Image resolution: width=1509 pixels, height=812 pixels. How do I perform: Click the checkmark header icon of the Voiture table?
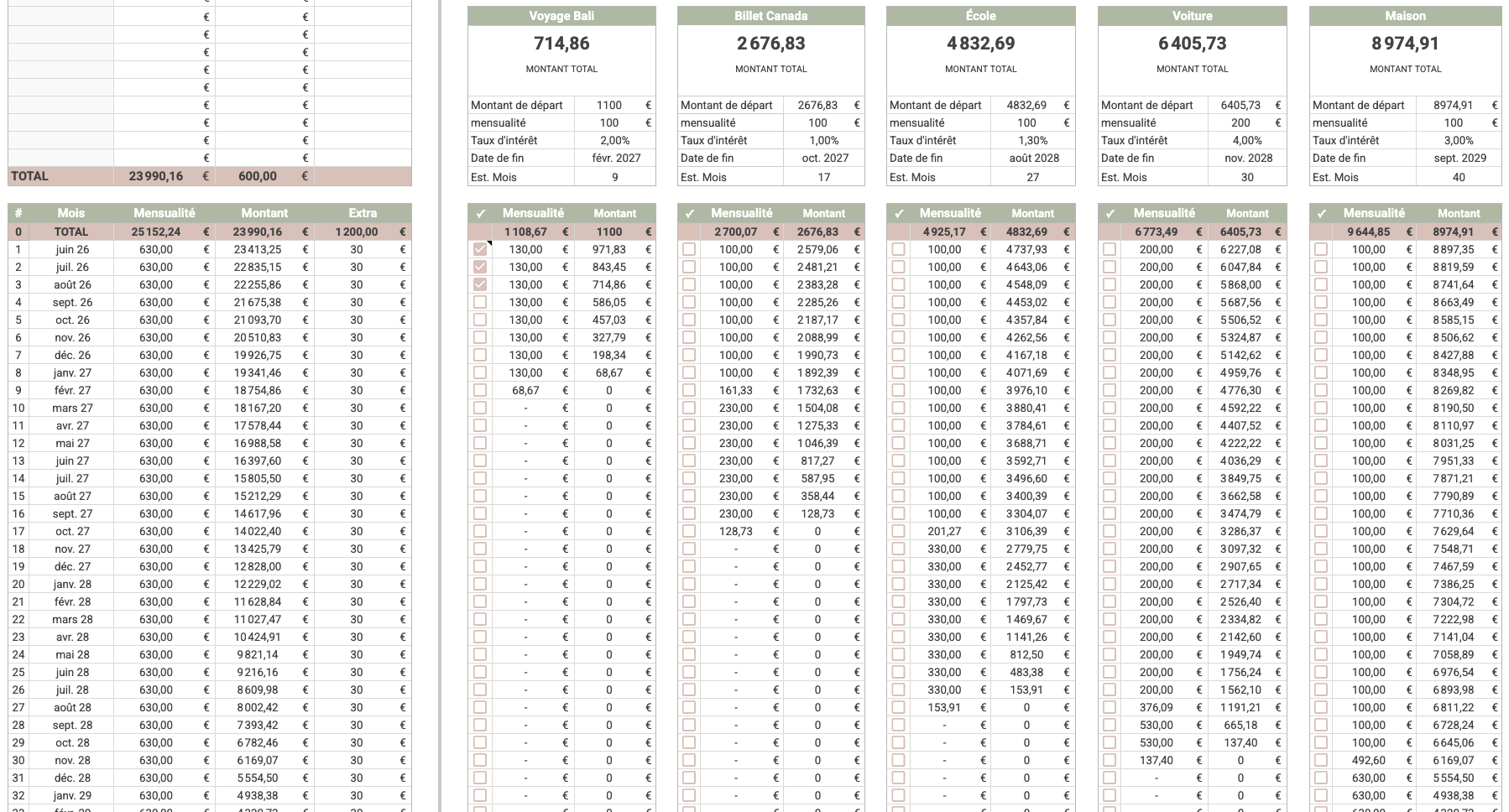pos(1110,214)
